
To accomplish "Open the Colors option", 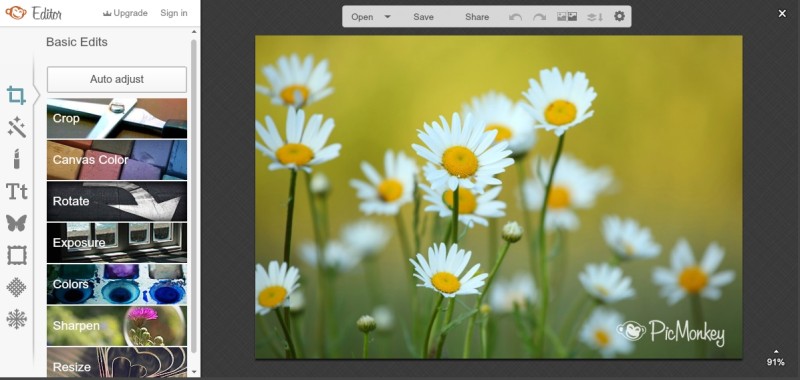I will [x=117, y=284].
